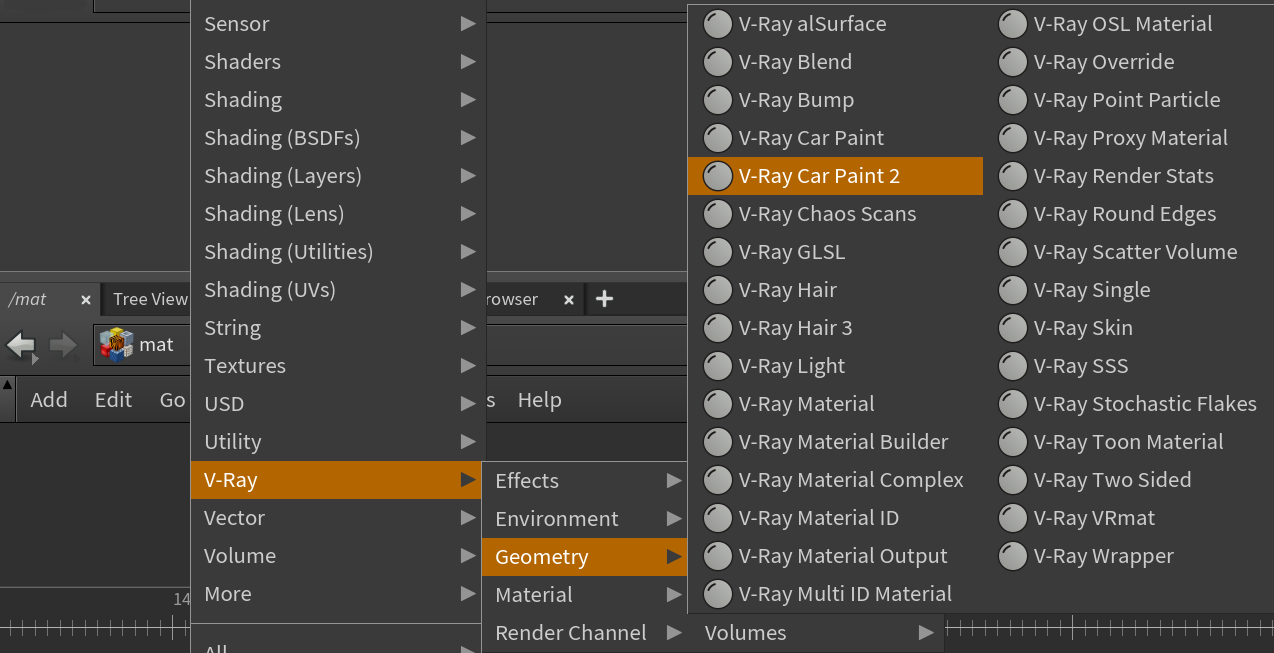Expand the Volumes submenu arrow
1274x653 pixels.
click(926, 633)
